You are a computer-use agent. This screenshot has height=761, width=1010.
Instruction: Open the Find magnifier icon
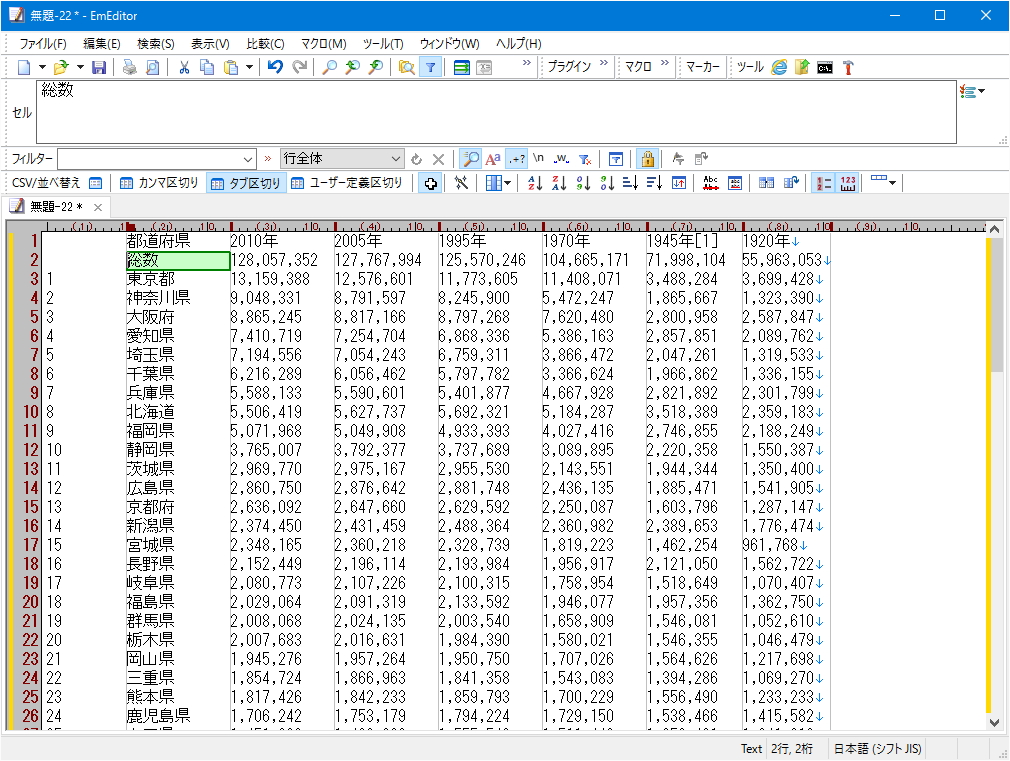329,67
